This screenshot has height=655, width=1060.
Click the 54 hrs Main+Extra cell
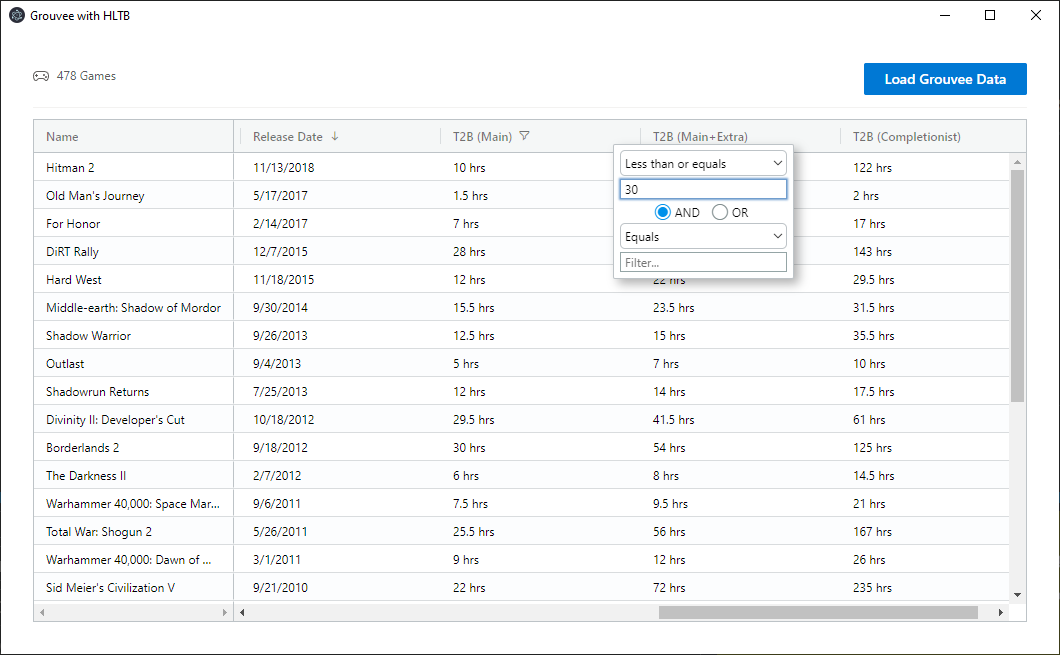pos(669,447)
